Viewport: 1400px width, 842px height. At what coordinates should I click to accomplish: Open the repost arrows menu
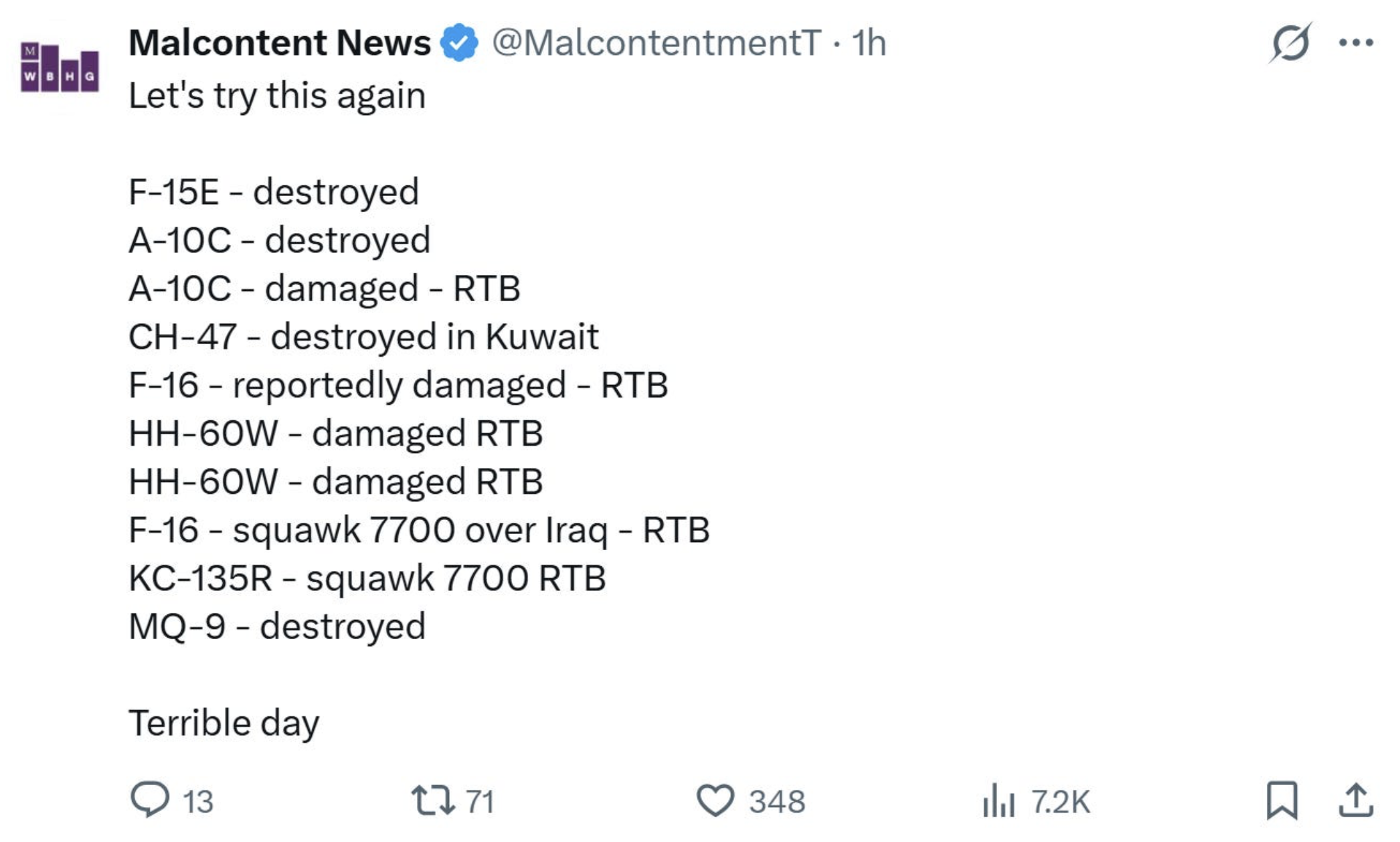[432, 801]
